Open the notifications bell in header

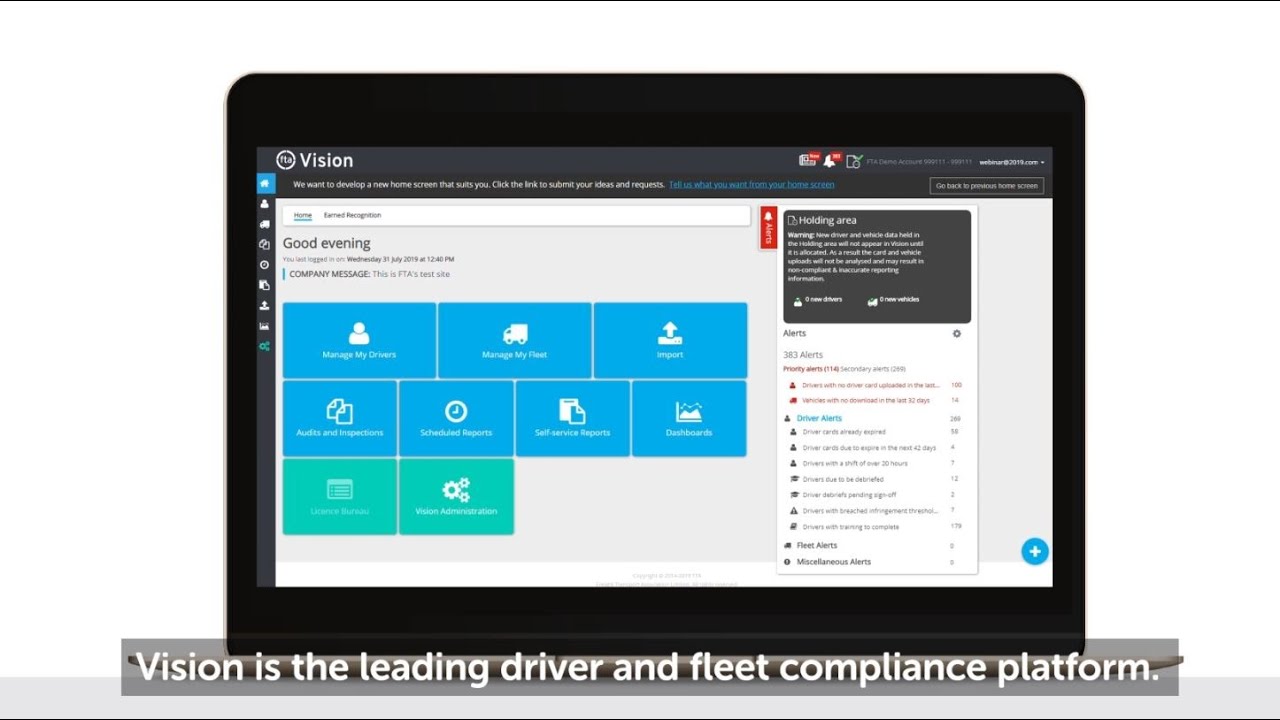coord(830,160)
